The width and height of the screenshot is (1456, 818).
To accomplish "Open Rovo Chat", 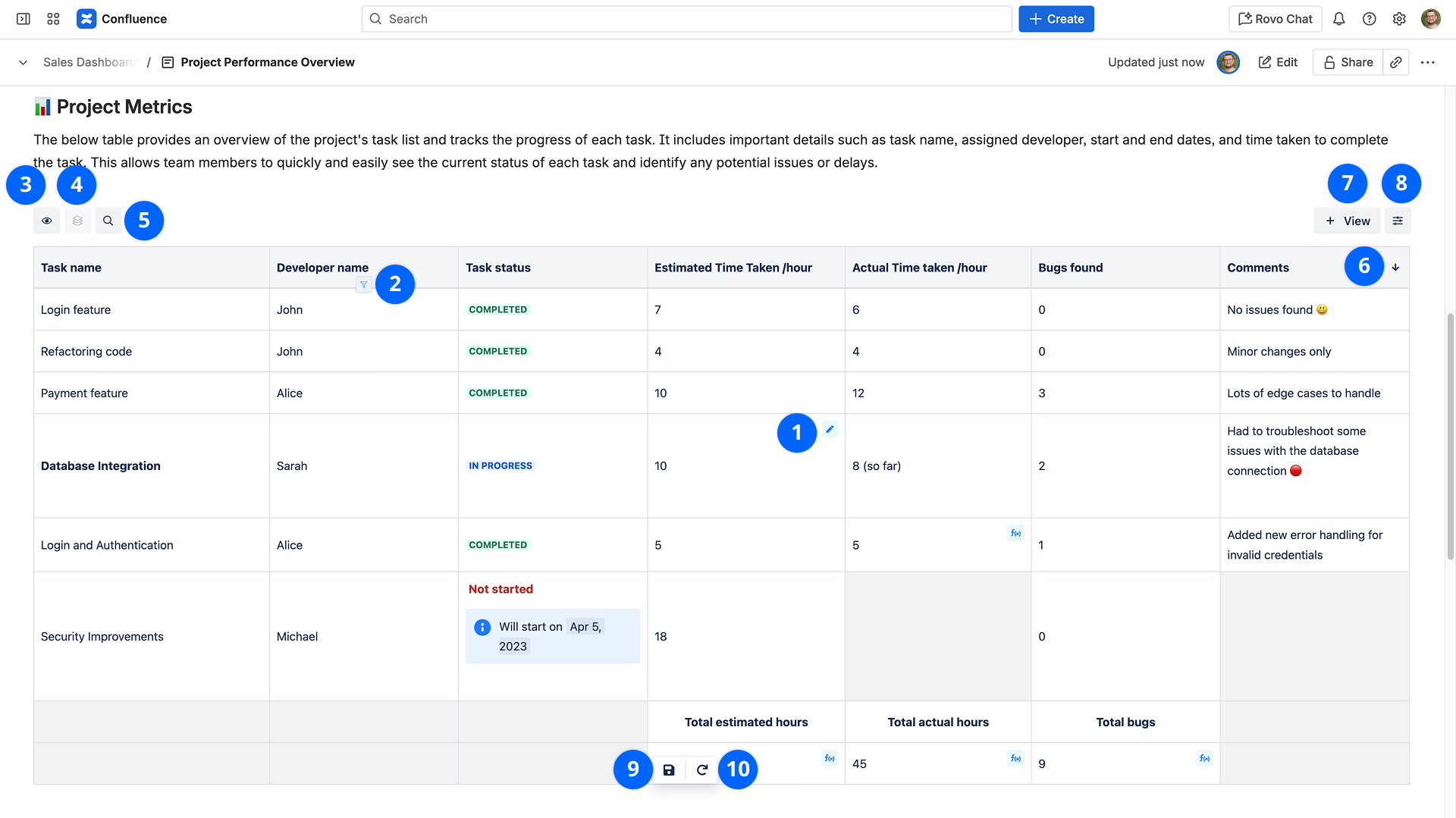I will [x=1275, y=19].
